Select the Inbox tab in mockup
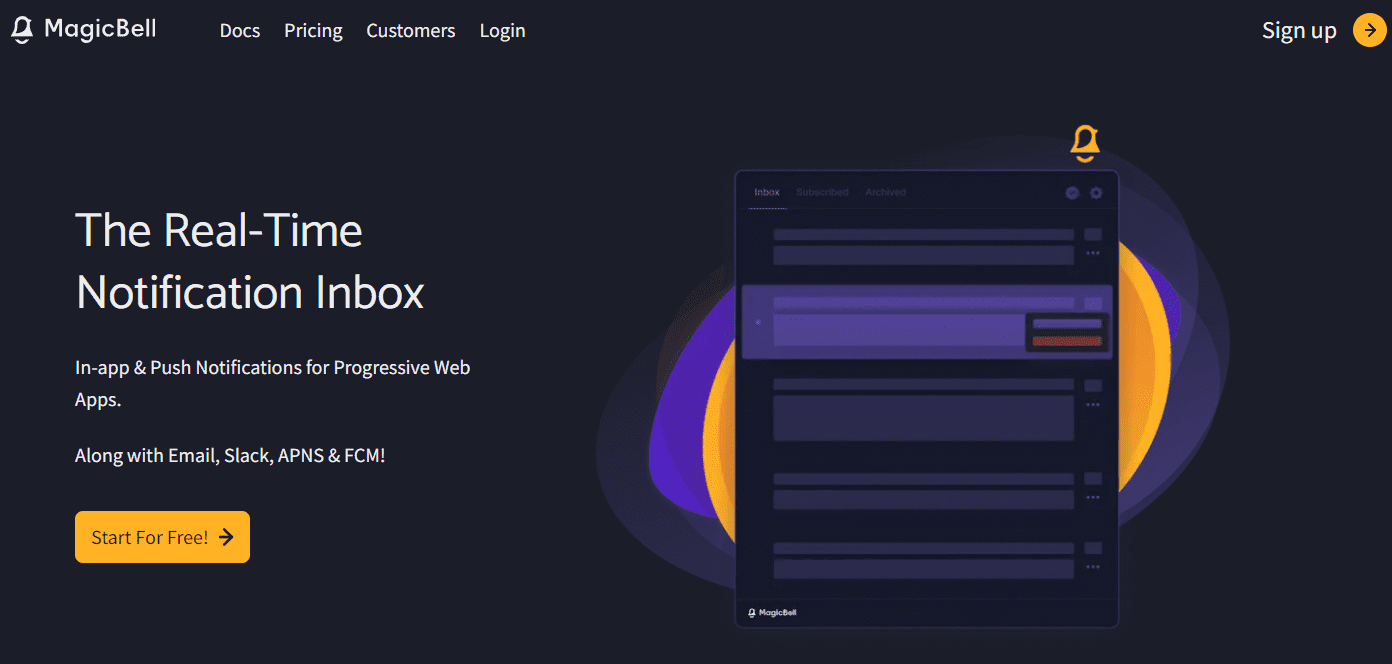Screen dimensions: 1392x664 click(x=767, y=192)
